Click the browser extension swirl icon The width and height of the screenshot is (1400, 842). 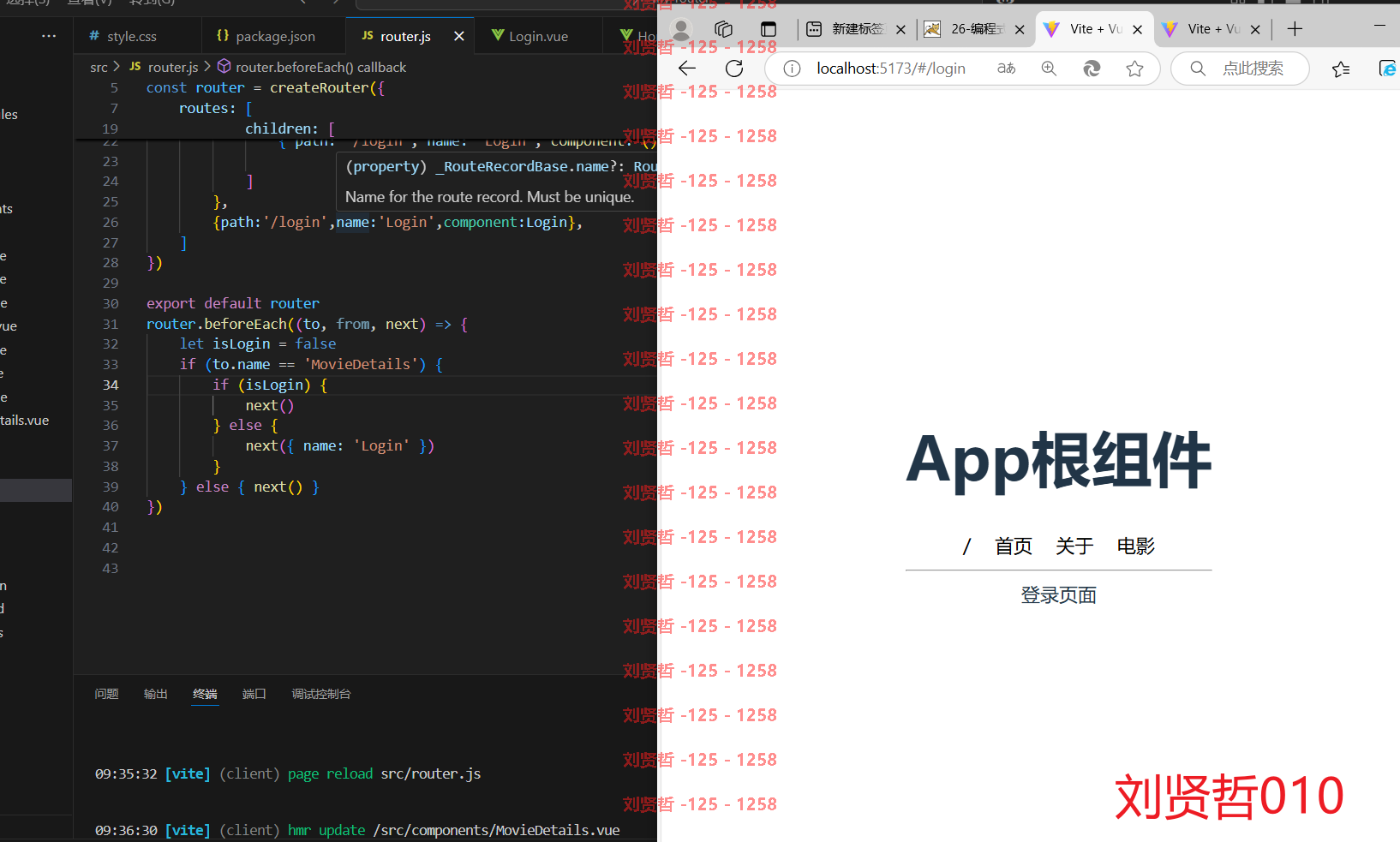(1092, 69)
